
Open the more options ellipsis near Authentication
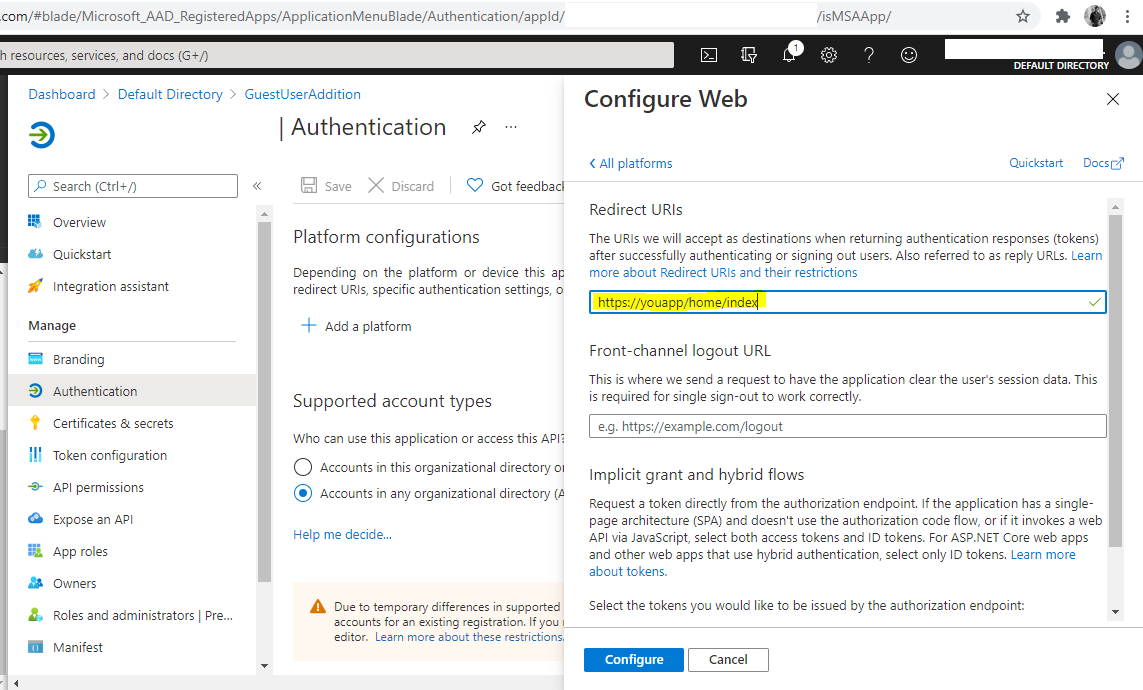[510, 126]
